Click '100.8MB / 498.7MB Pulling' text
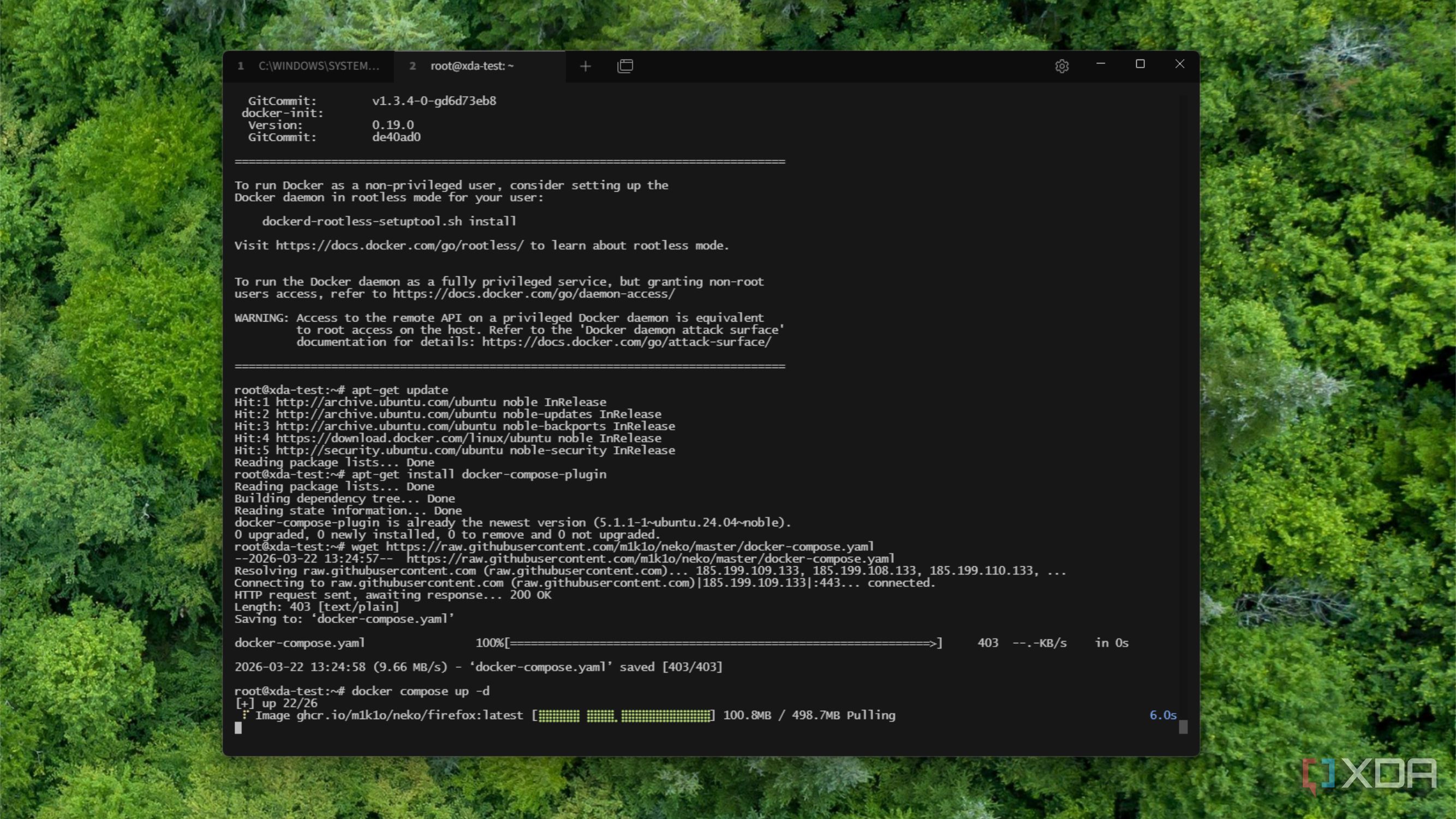Screen dimensions: 1456x819 click(809, 715)
